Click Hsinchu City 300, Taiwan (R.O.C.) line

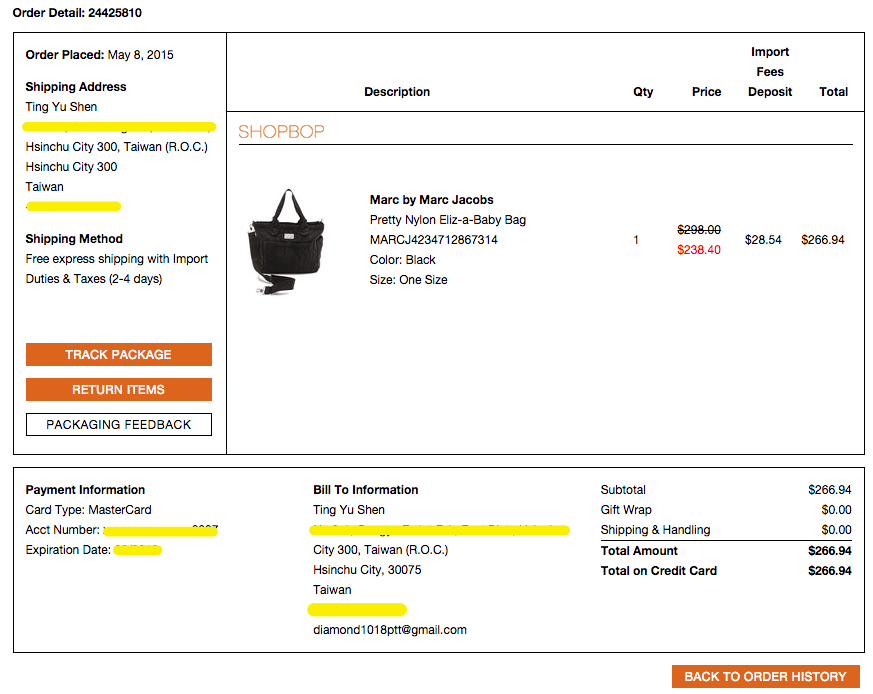(116, 147)
